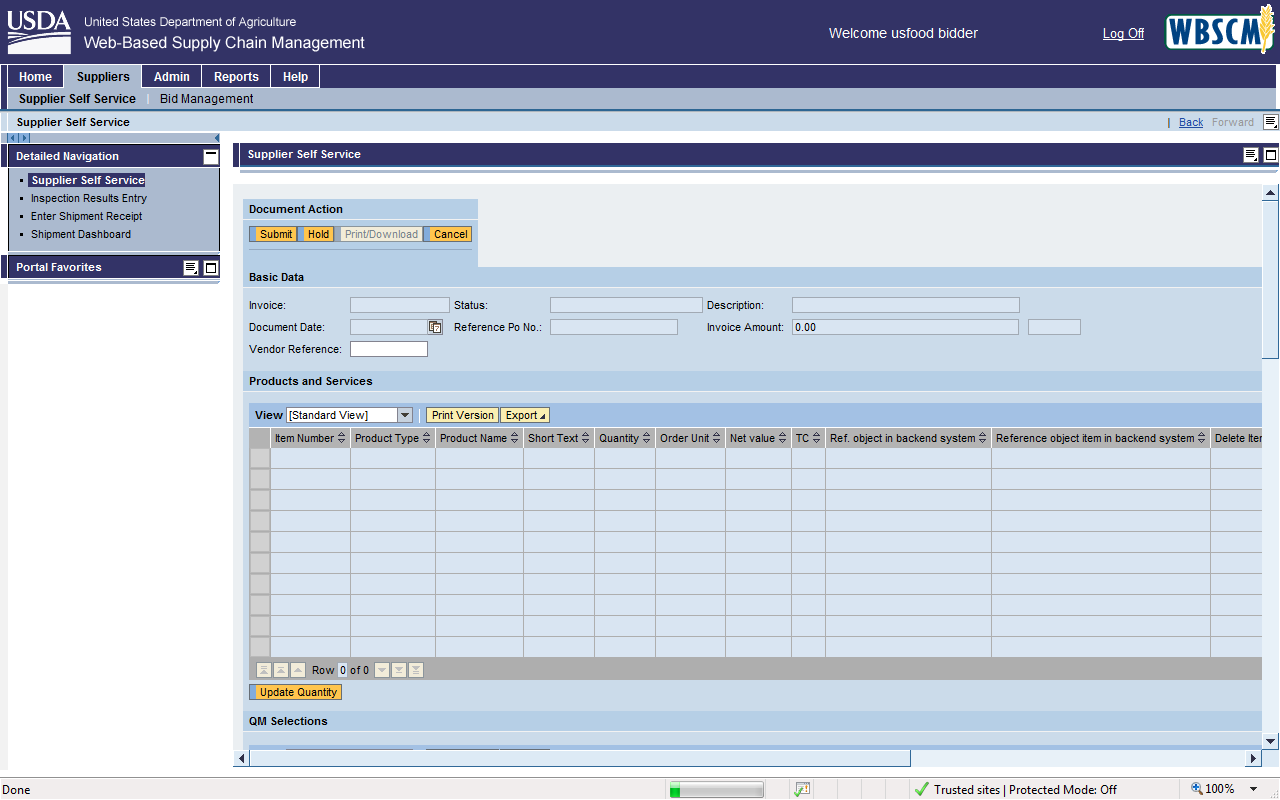Open page options icon next to Forward

coord(1270,122)
